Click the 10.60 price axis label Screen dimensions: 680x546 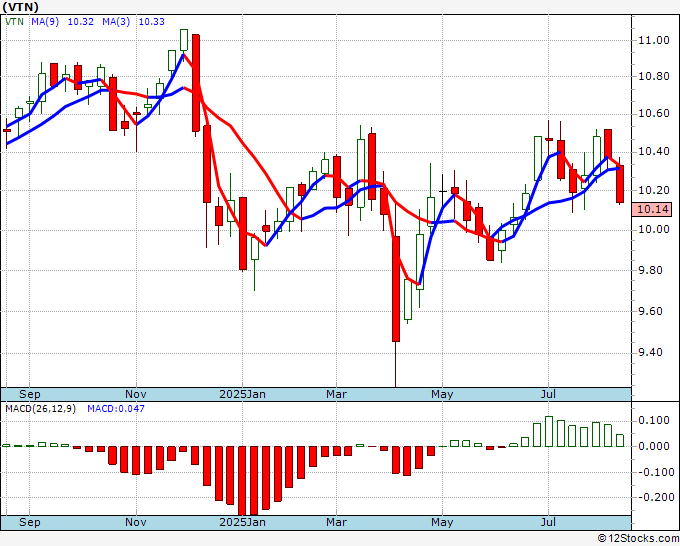(654, 114)
